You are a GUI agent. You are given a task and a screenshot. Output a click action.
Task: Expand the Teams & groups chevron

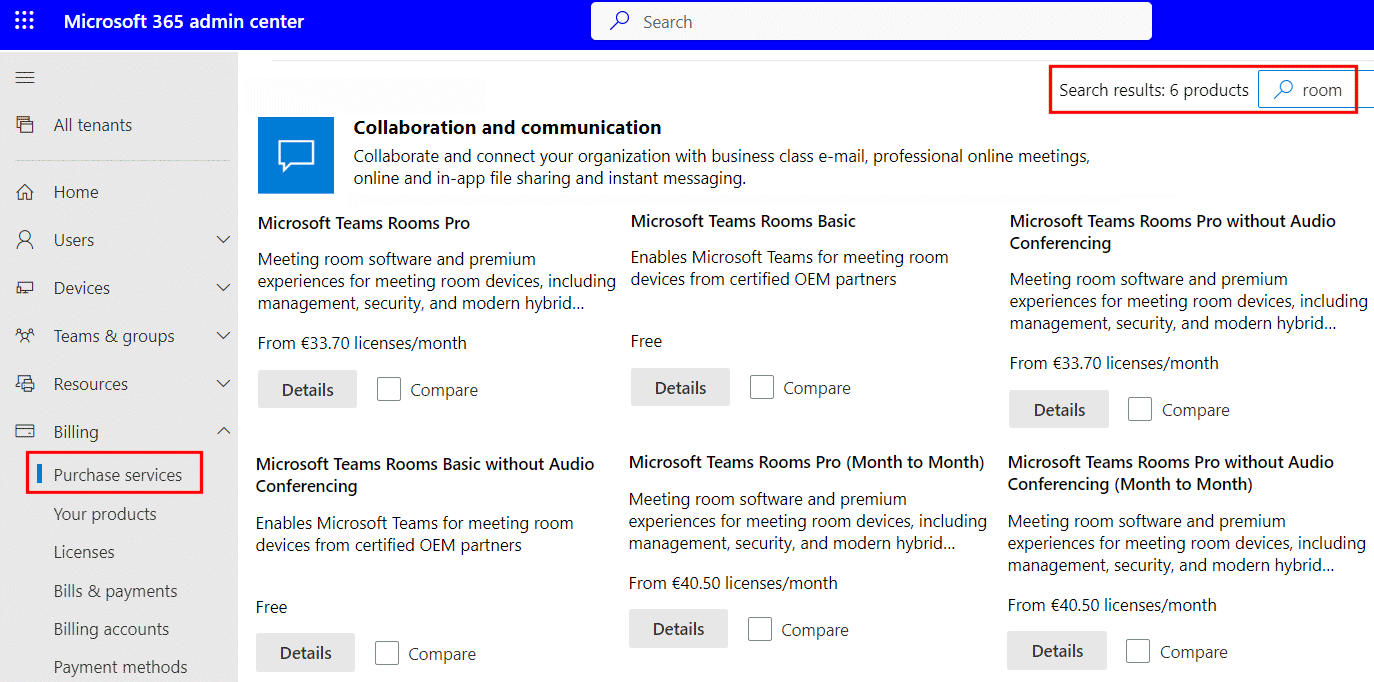coord(223,336)
